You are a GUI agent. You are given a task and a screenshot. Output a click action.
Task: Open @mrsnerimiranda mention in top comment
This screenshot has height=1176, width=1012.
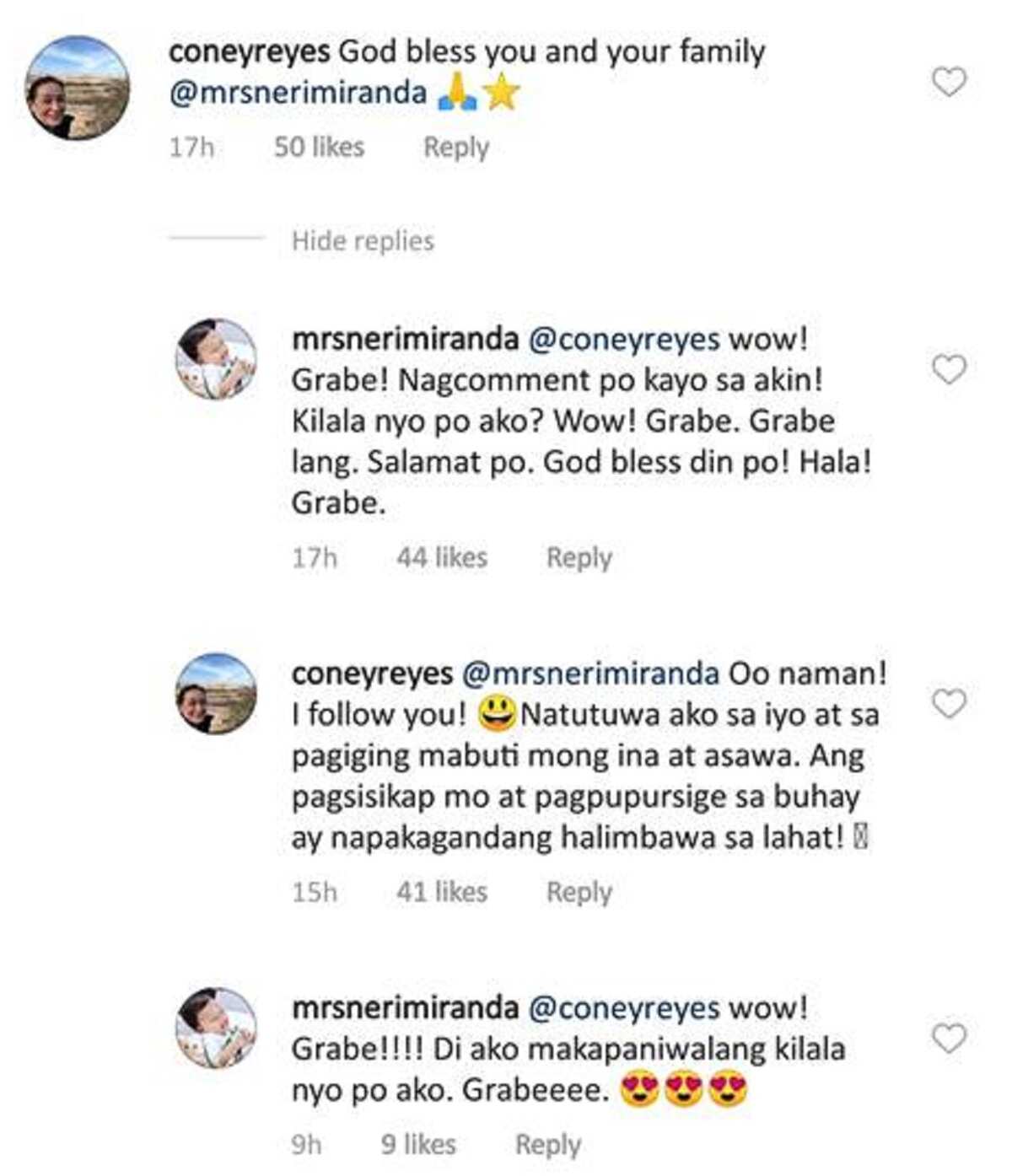click(x=299, y=93)
